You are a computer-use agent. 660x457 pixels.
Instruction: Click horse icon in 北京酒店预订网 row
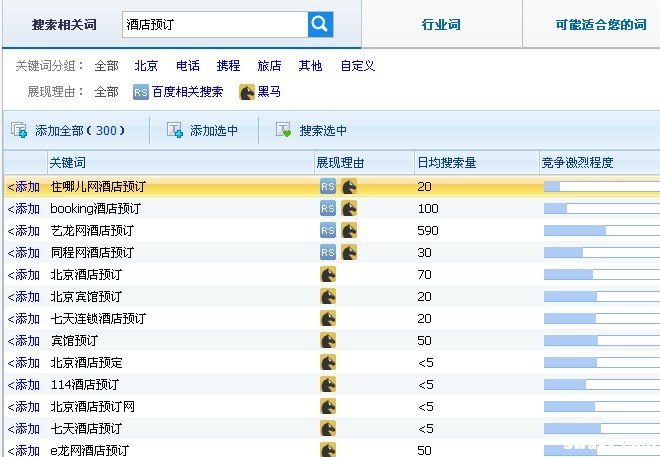click(x=328, y=407)
